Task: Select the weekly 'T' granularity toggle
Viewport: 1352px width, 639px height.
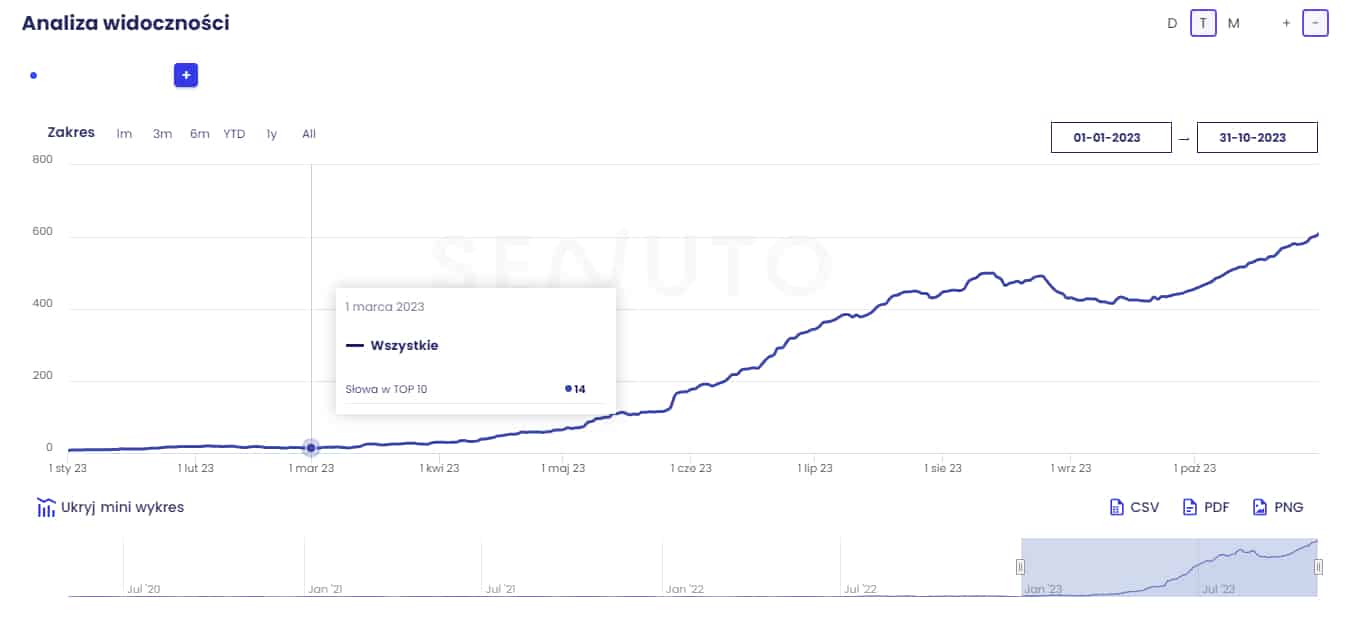Action: [1203, 23]
